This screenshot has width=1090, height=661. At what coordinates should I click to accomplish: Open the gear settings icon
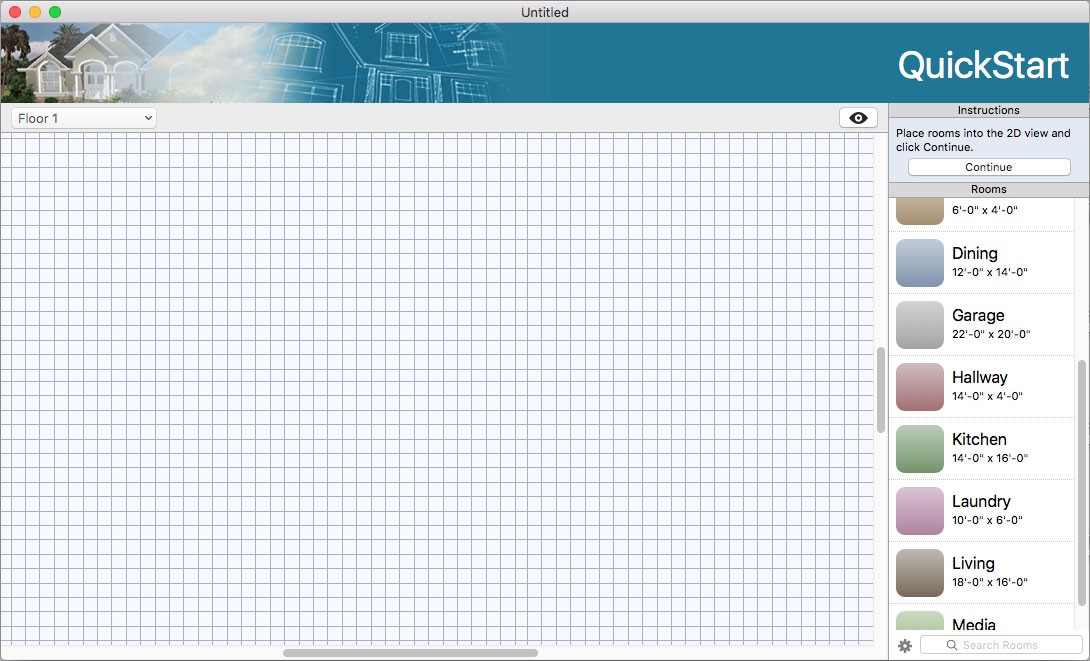tap(904, 646)
